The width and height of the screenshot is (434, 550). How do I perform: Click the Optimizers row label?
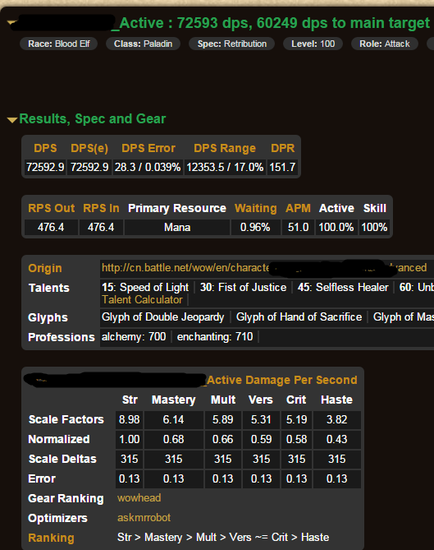point(58,518)
